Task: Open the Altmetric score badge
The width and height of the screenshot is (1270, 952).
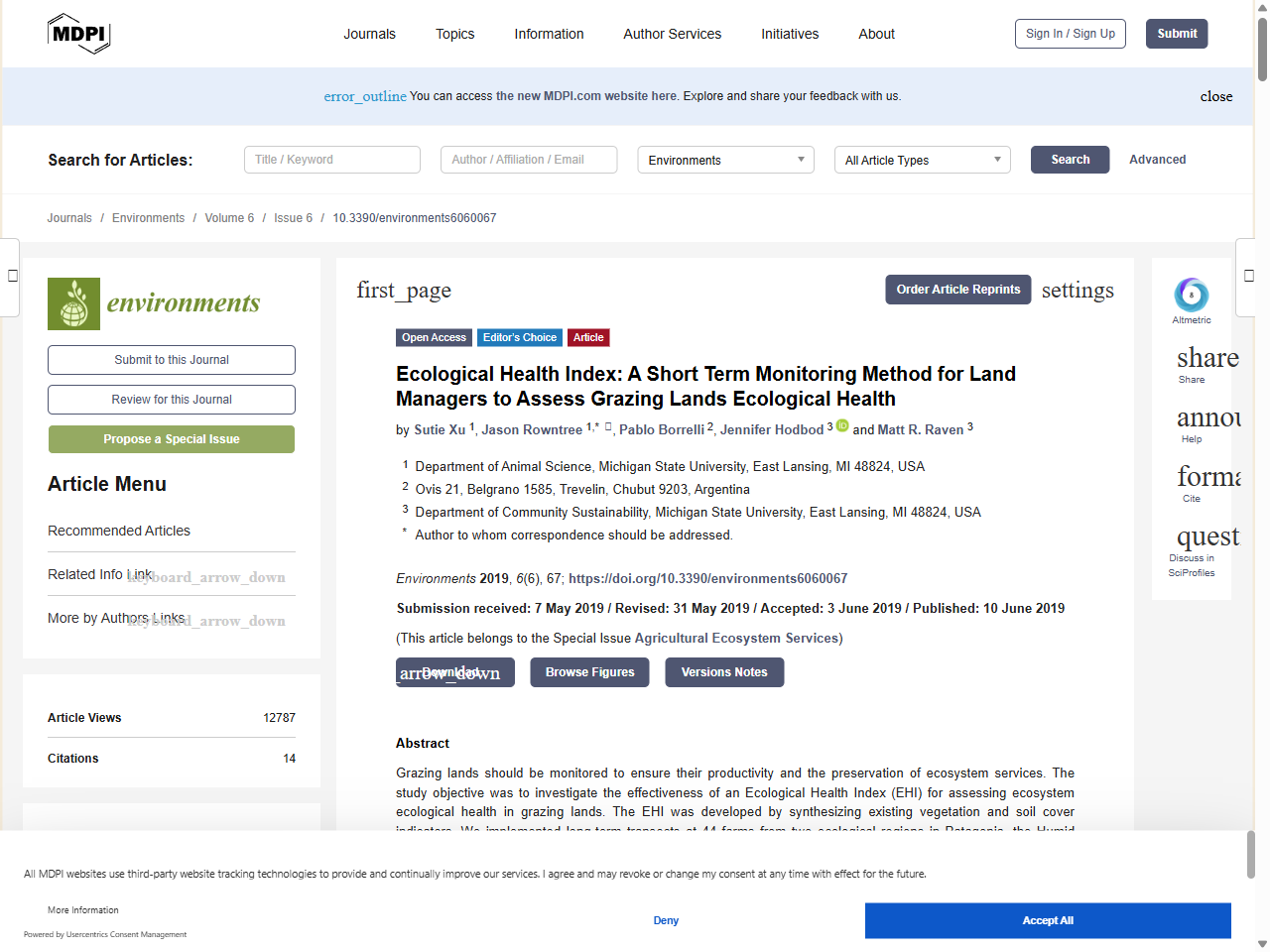Action: click(x=1191, y=296)
